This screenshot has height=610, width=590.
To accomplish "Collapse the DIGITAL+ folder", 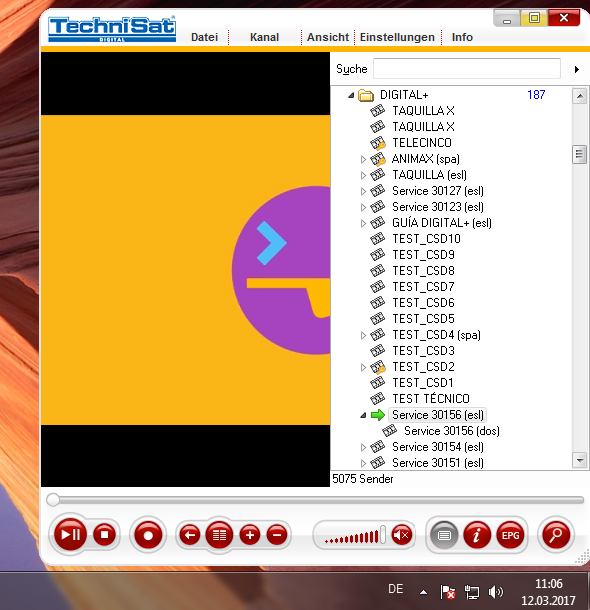I will point(351,95).
